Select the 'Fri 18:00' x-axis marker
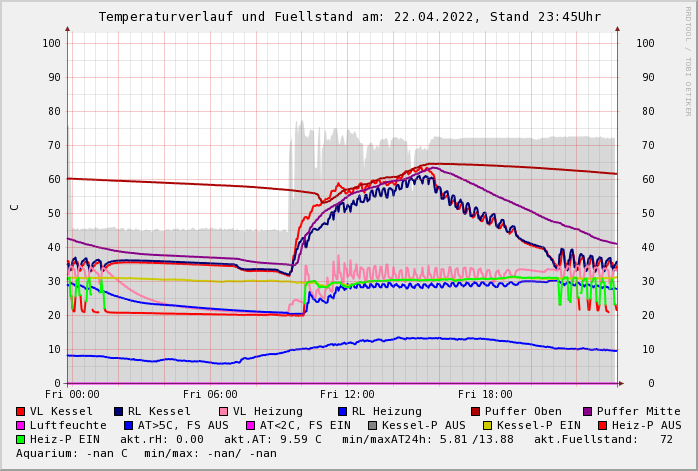 pos(485,395)
